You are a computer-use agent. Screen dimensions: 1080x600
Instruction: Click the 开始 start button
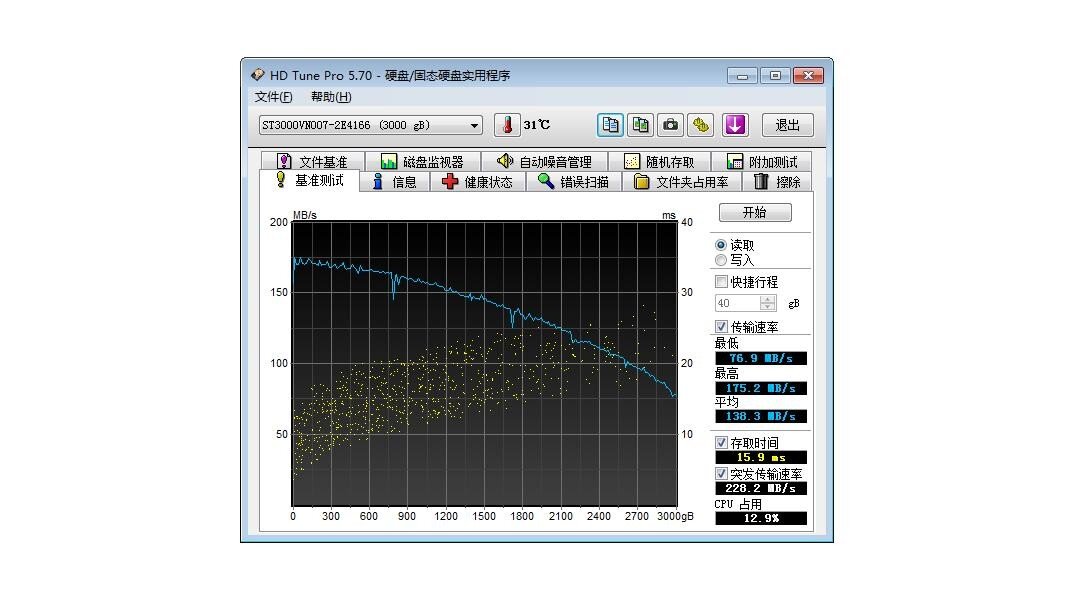point(755,212)
